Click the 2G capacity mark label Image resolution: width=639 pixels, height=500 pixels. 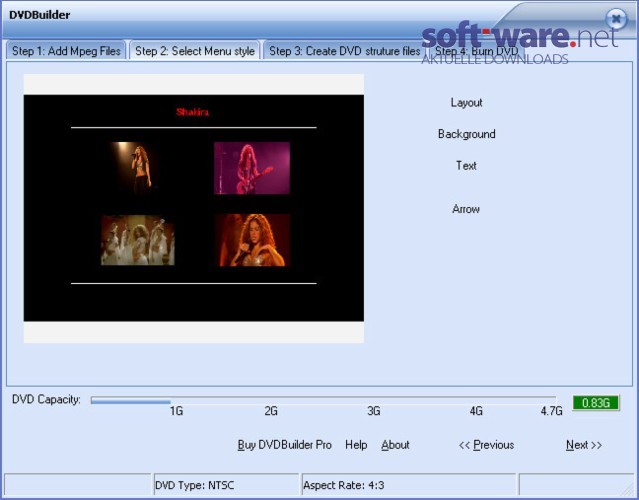click(x=271, y=411)
